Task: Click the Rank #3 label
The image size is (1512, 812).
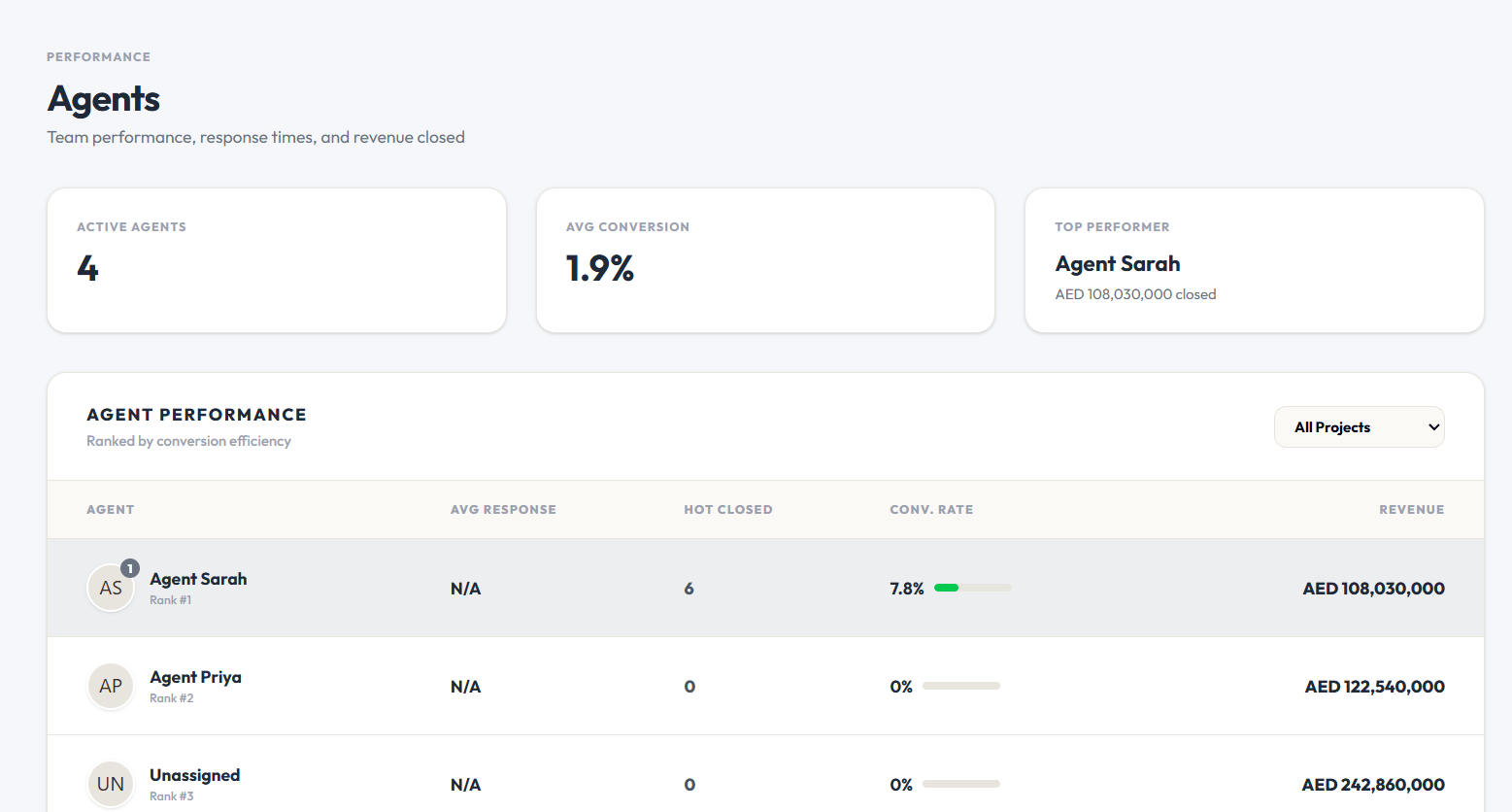Action: 171,796
